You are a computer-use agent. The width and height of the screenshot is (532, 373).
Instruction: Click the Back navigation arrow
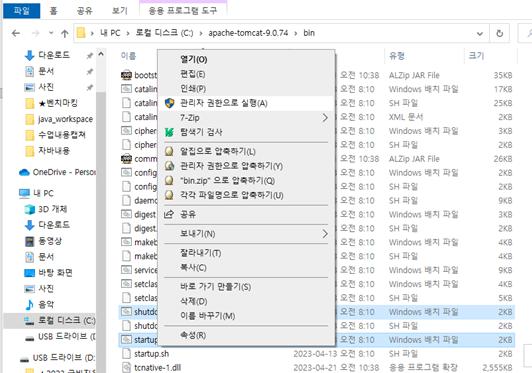(16, 33)
